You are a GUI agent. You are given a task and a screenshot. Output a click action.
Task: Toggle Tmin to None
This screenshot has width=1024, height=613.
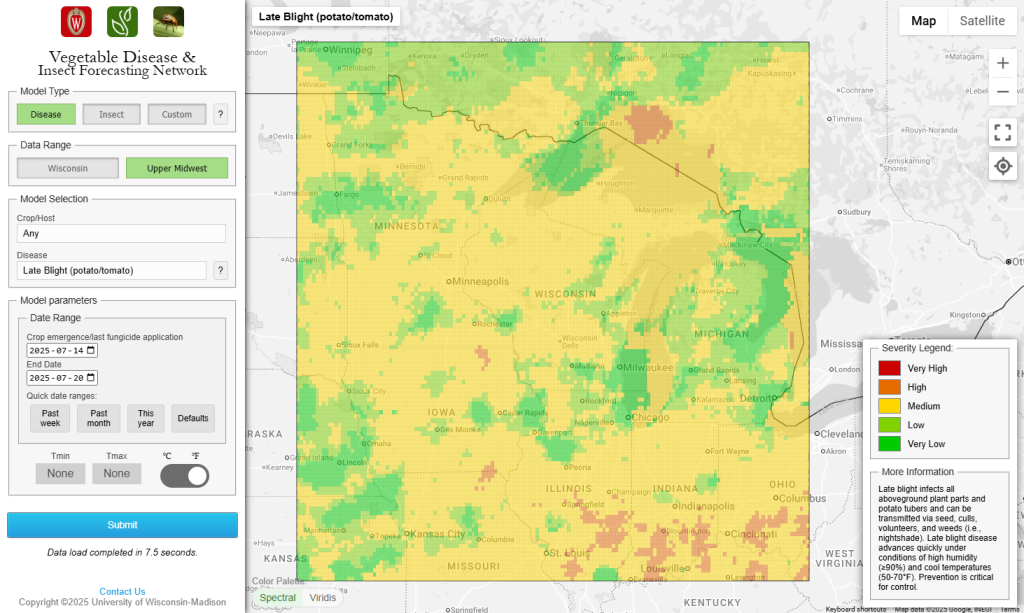(60, 473)
